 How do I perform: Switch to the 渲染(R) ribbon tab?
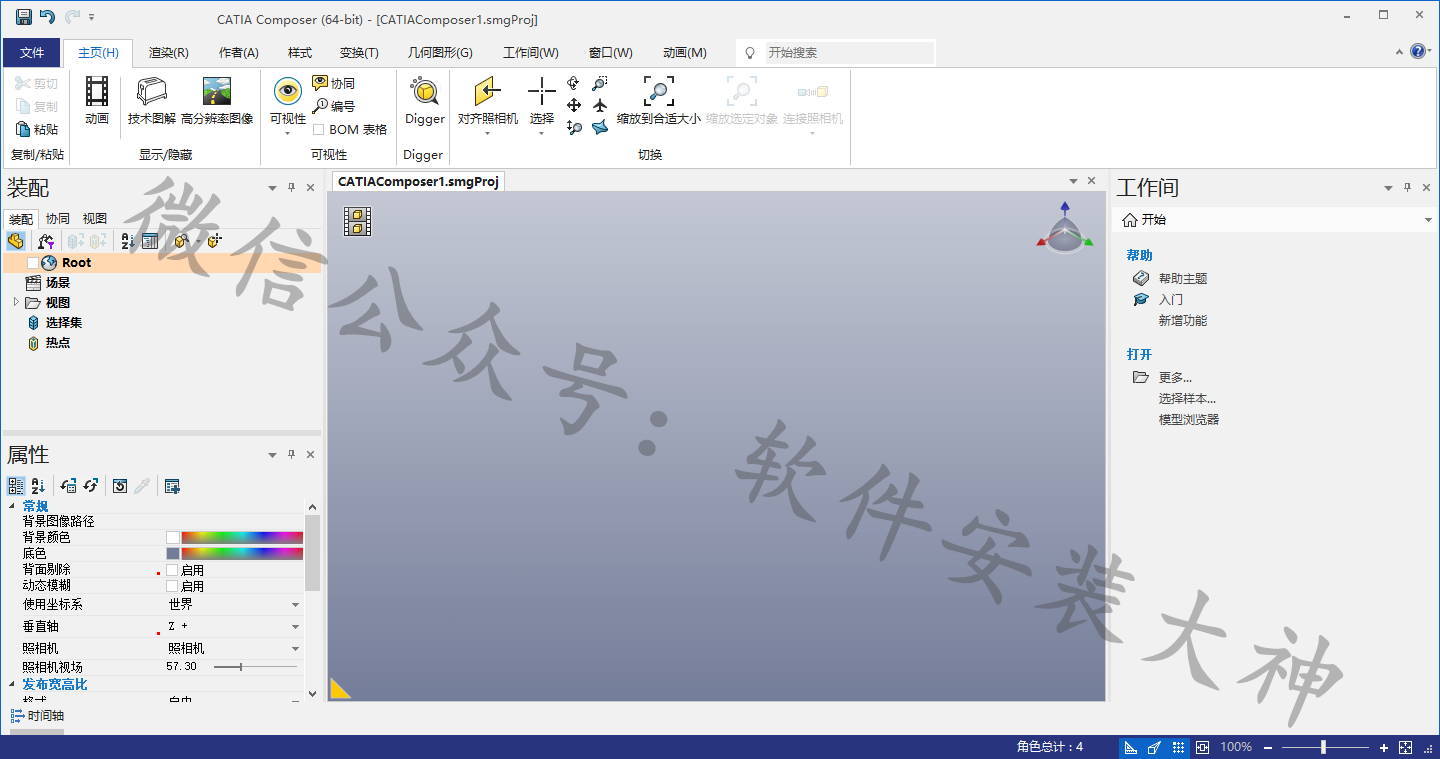point(169,53)
